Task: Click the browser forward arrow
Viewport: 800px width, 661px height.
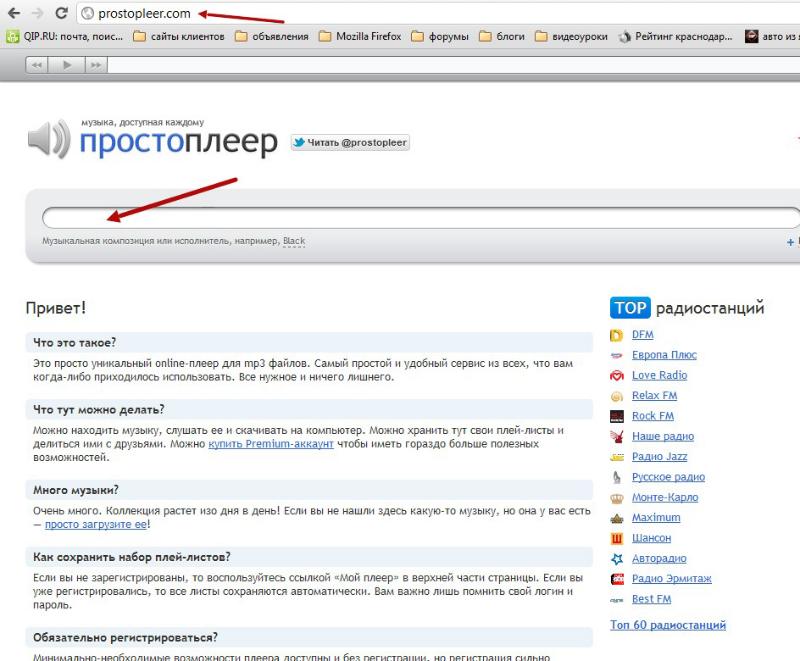Action: tap(37, 13)
